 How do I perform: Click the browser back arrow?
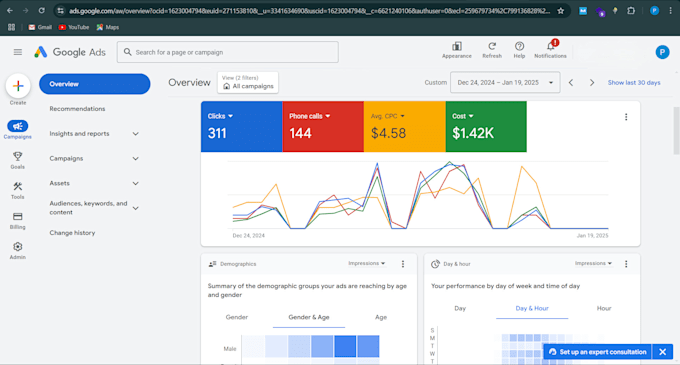click(x=10, y=10)
